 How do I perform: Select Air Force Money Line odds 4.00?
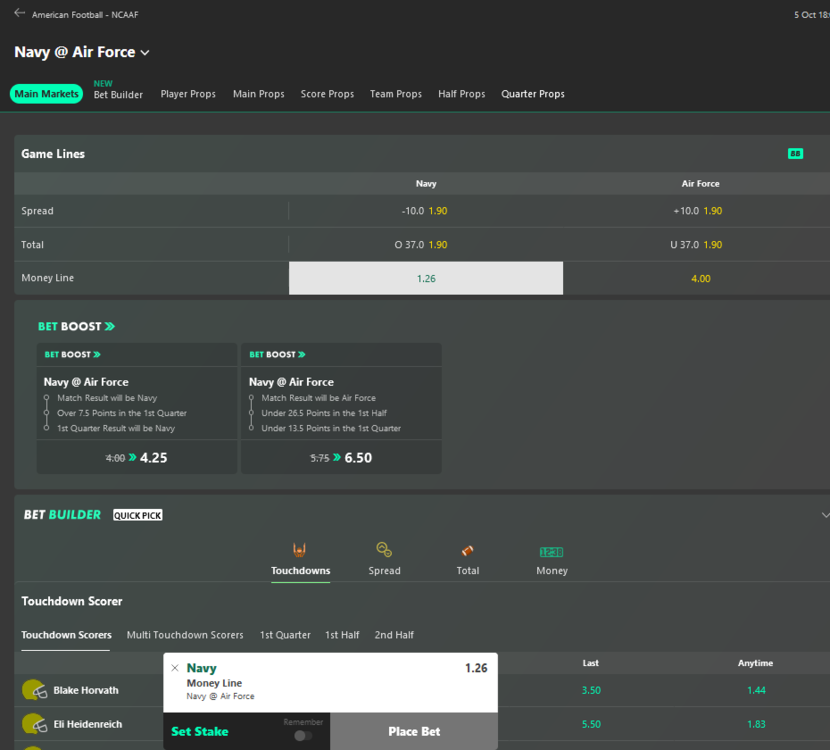(x=700, y=278)
